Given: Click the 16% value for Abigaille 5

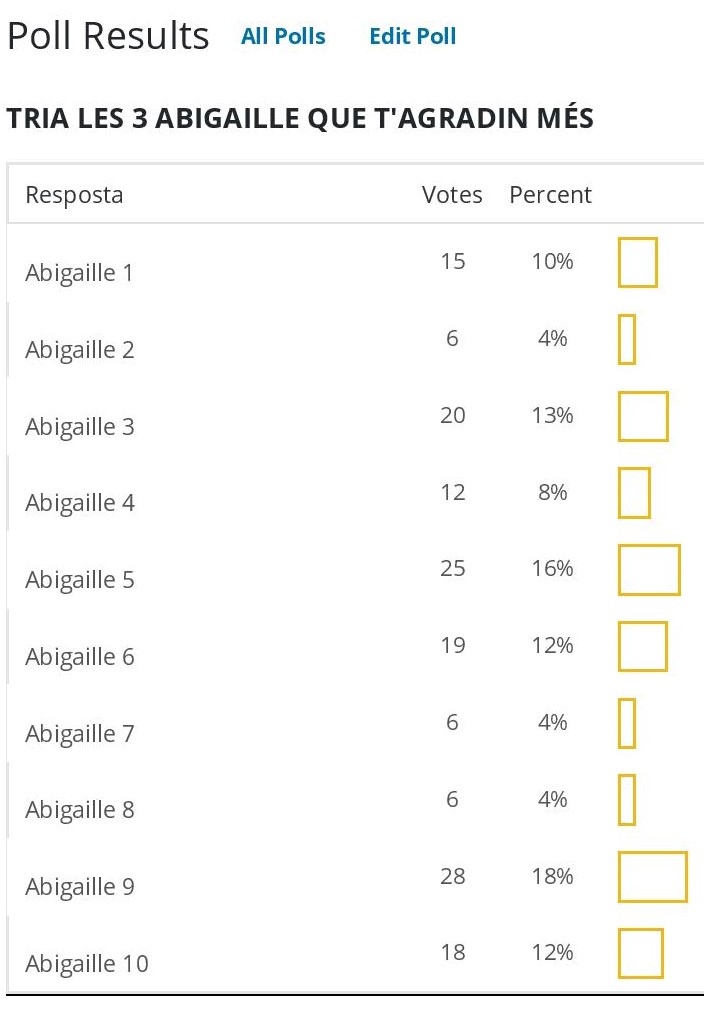Looking at the screenshot, I should coord(553,569).
